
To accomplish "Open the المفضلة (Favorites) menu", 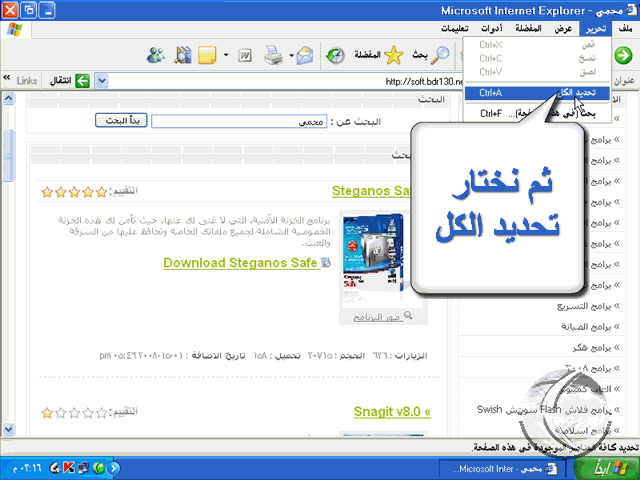I will pyautogui.click(x=528, y=29).
